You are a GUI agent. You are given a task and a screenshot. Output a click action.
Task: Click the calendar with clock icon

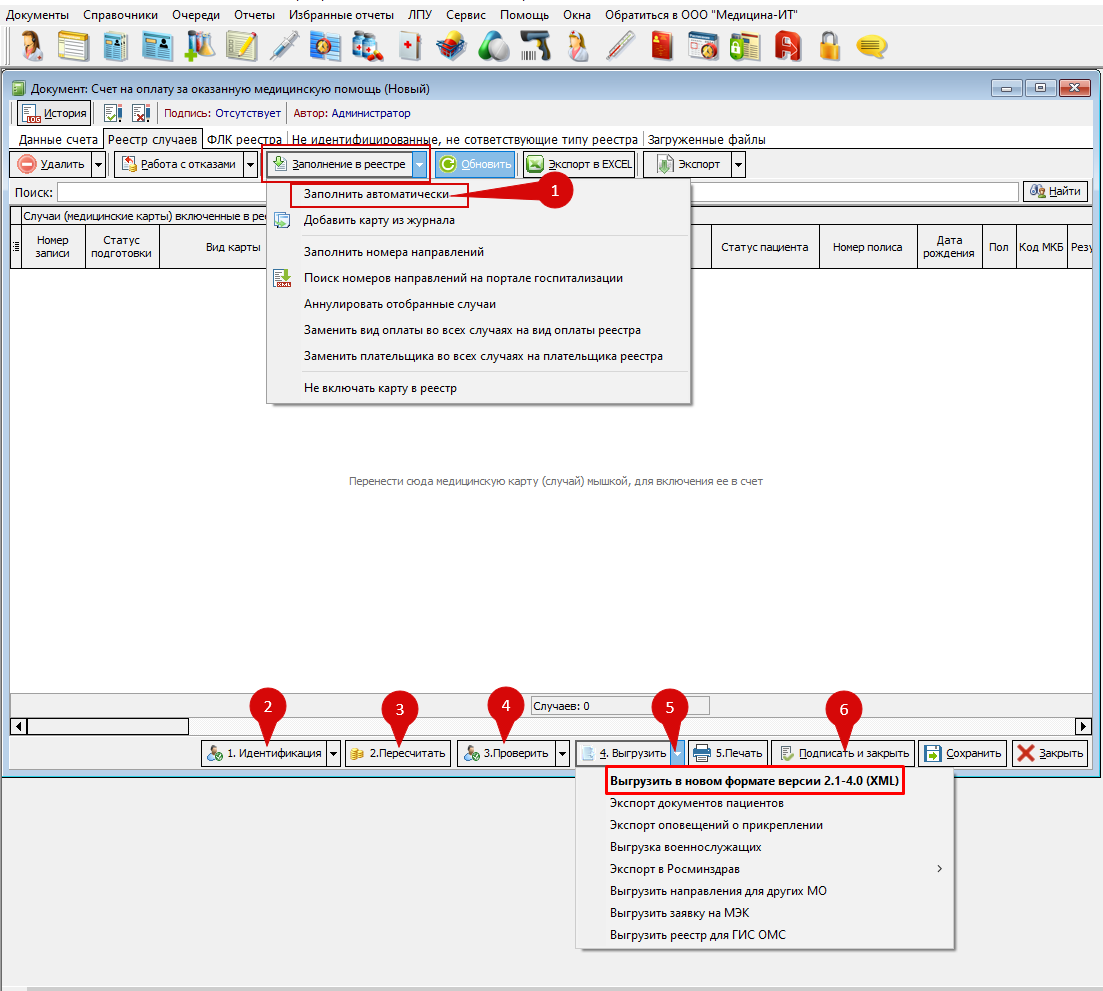(x=703, y=46)
